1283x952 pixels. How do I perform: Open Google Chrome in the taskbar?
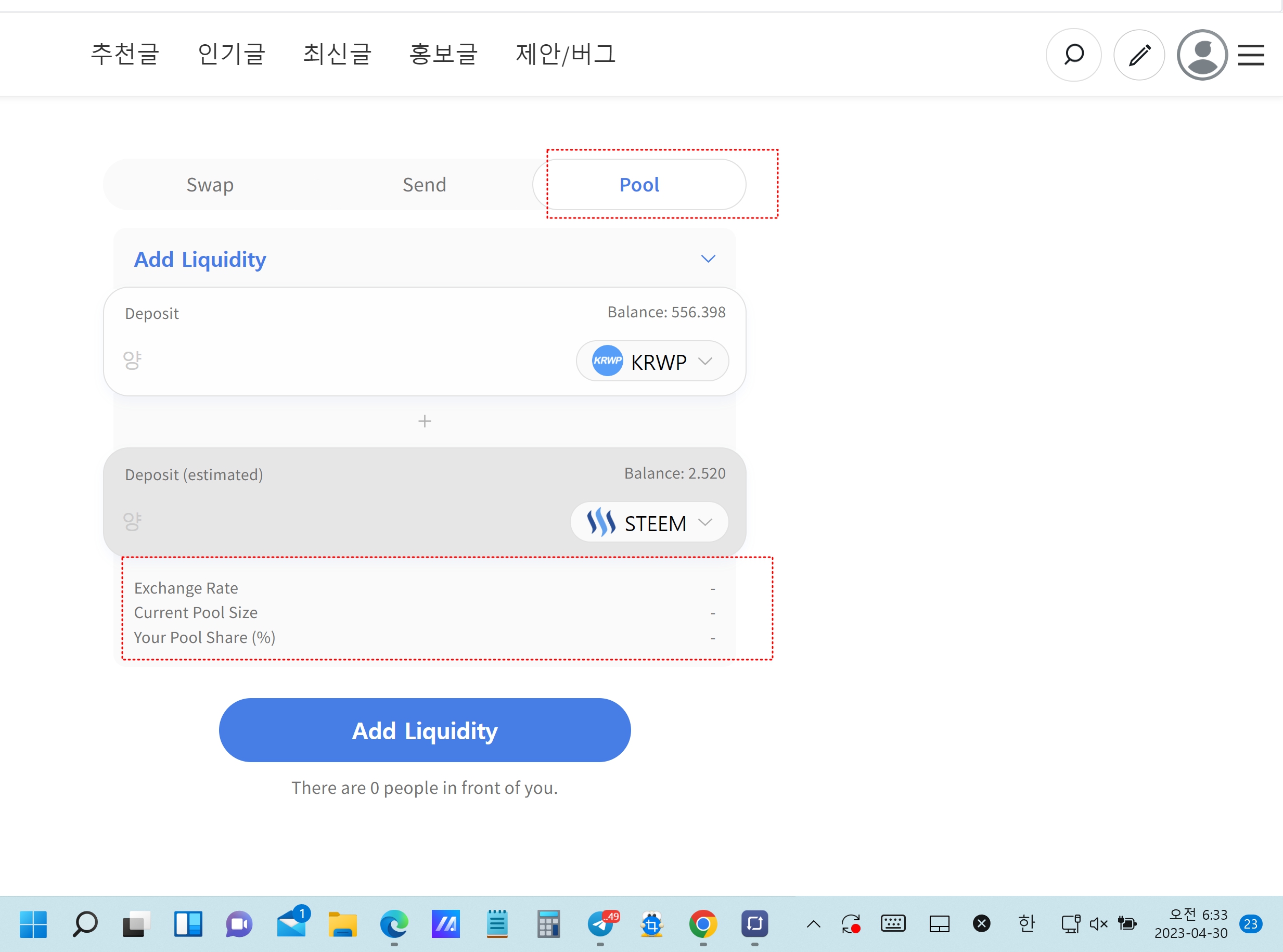[702, 924]
